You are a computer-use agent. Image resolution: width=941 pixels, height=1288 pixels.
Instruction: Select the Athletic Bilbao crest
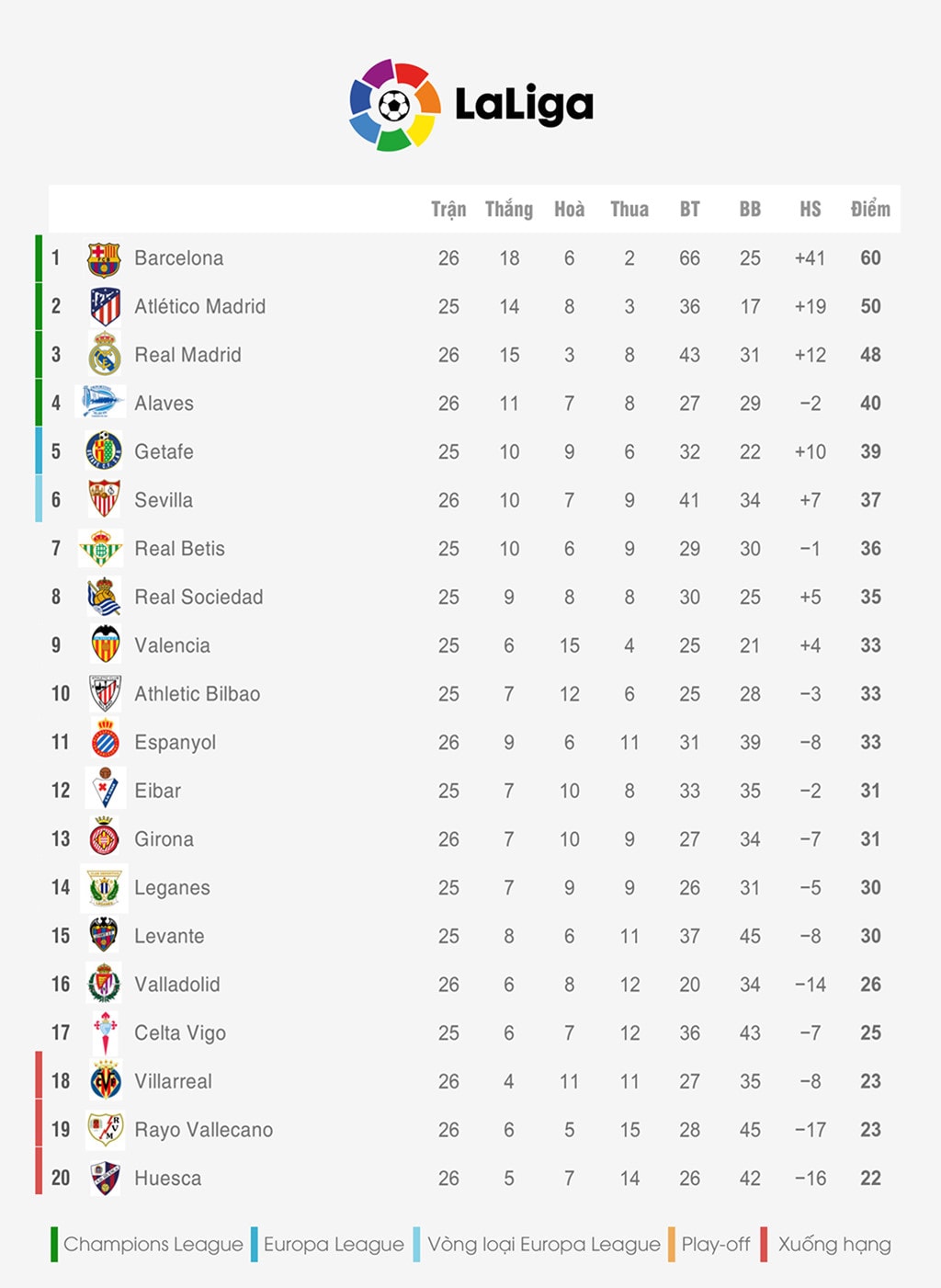tap(105, 693)
